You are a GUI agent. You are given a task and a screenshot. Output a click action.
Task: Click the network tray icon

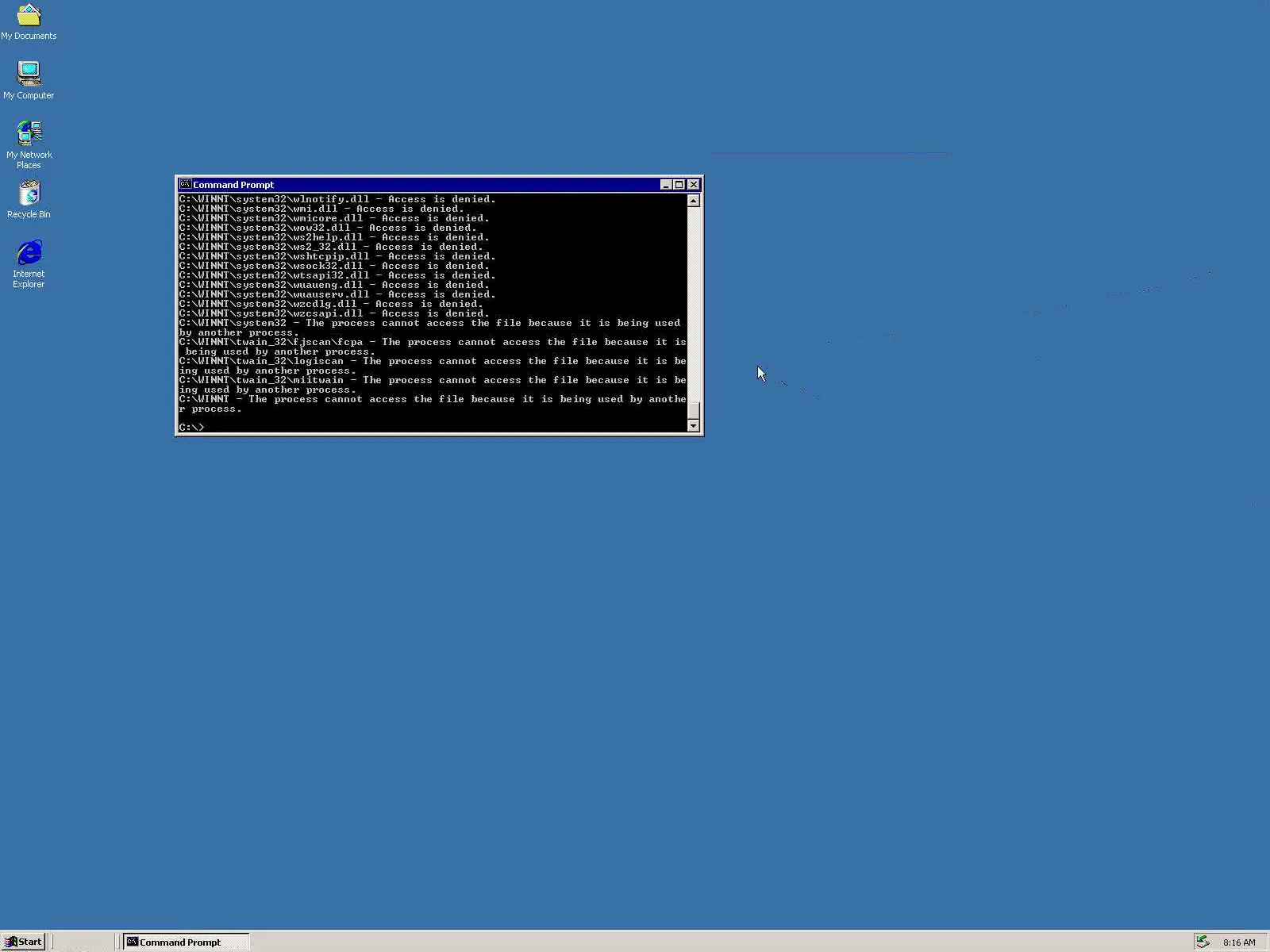(1203, 942)
